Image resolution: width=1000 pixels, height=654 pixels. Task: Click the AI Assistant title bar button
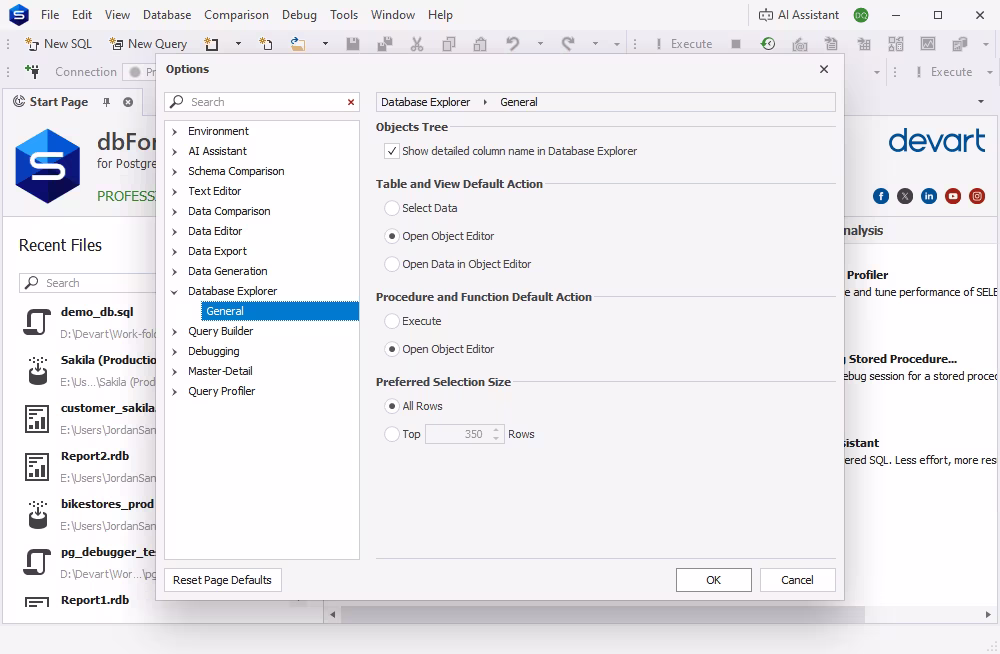click(x=798, y=15)
